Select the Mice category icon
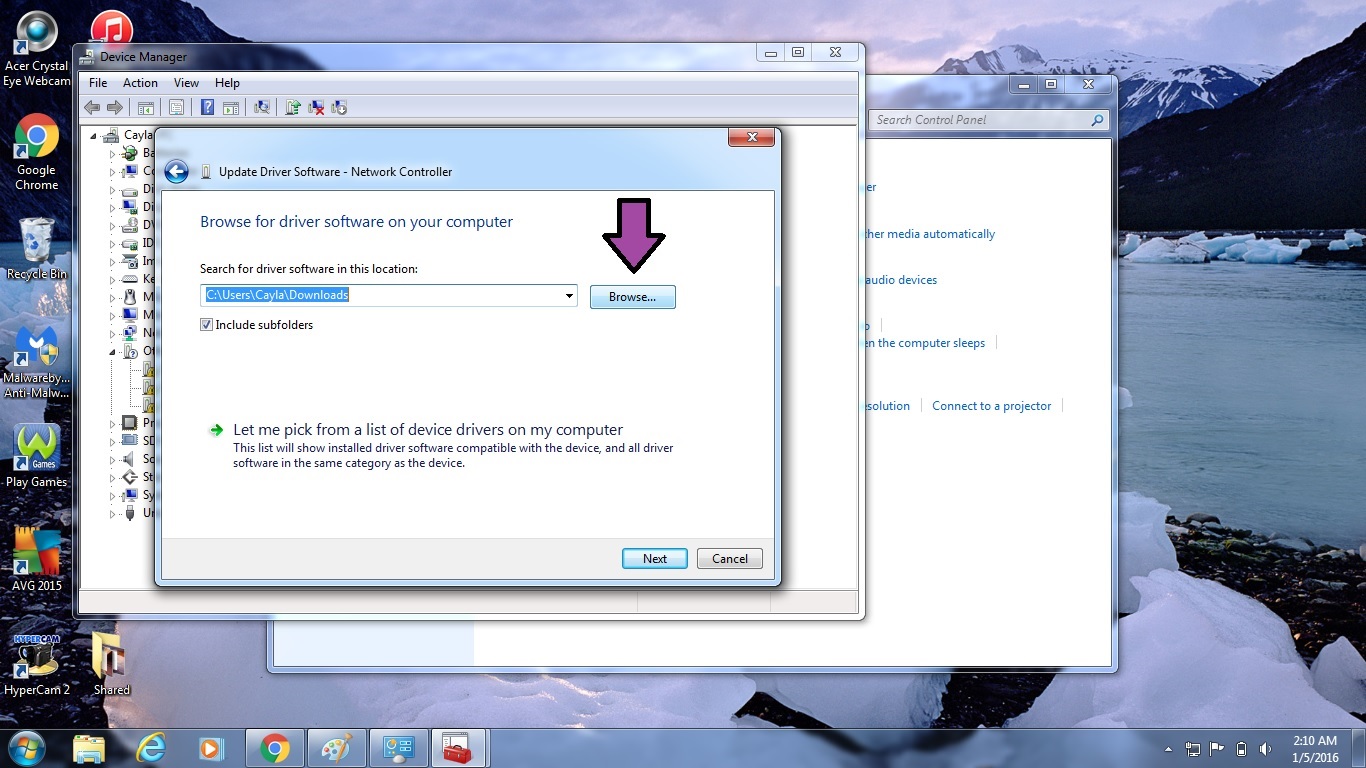Viewport: 1366px width, 768px height. (129, 297)
